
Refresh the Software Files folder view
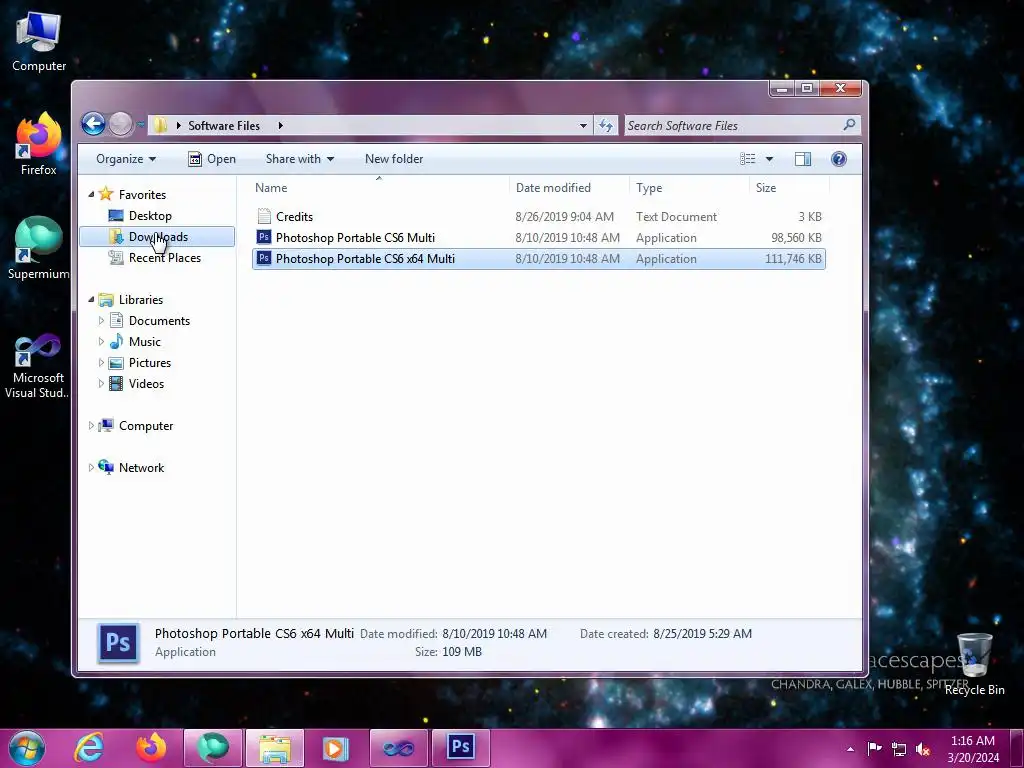point(606,125)
